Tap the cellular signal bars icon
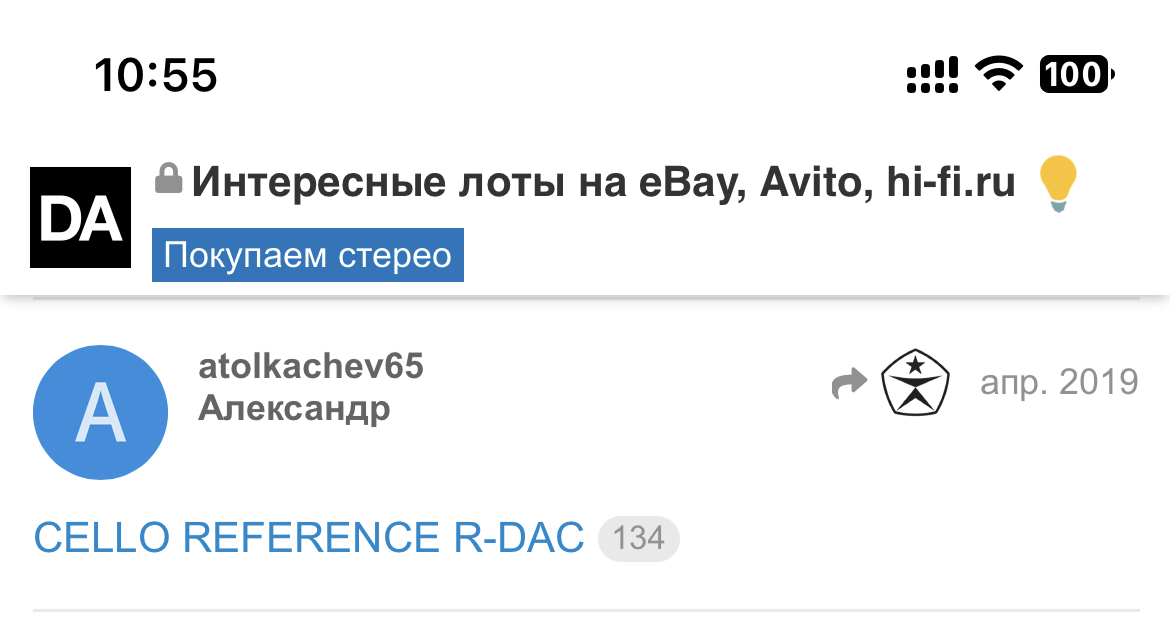This screenshot has width=1170, height=619. (x=932, y=75)
